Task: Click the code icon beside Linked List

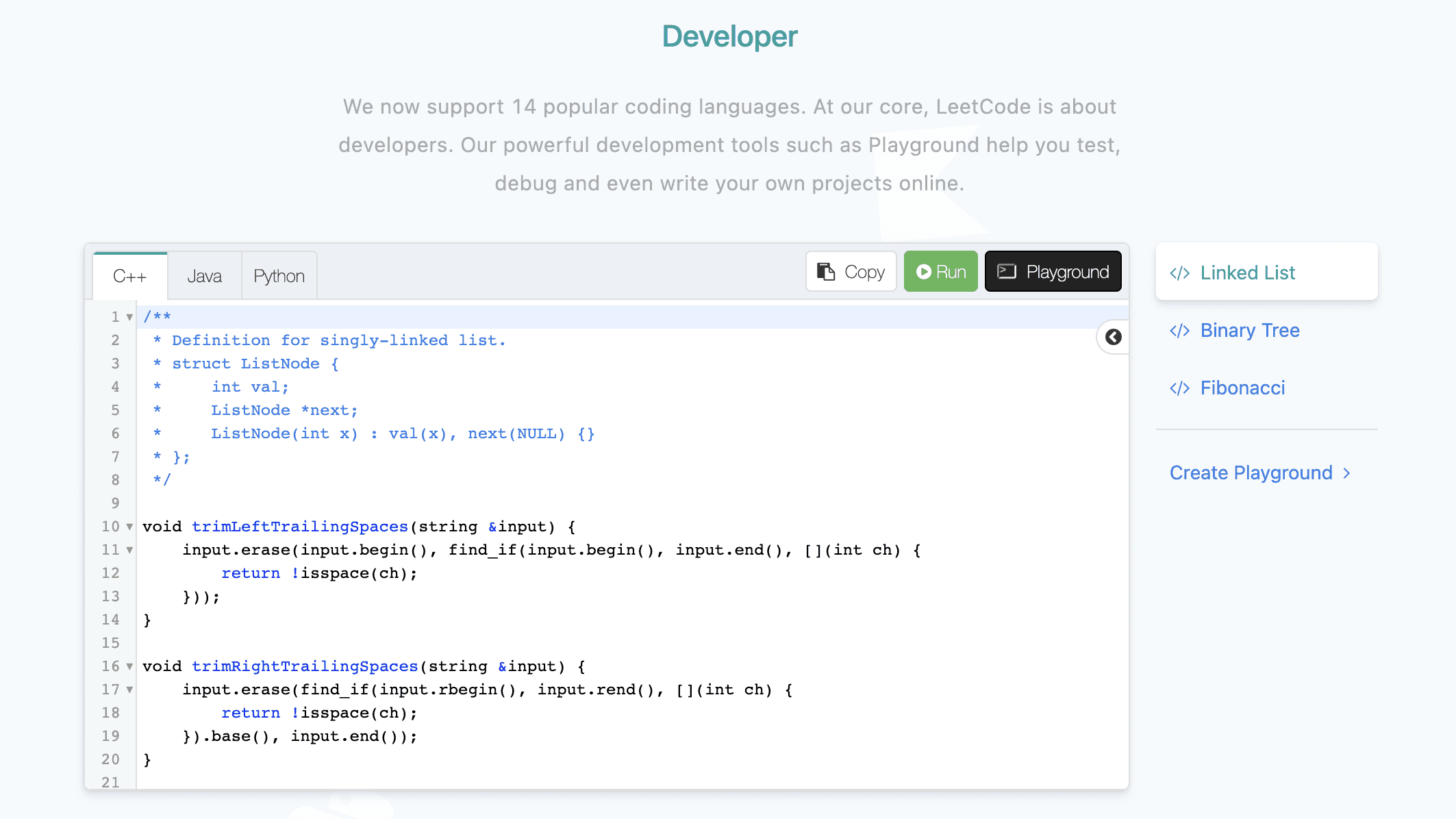Action: pyautogui.click(x=1179, y=273)
